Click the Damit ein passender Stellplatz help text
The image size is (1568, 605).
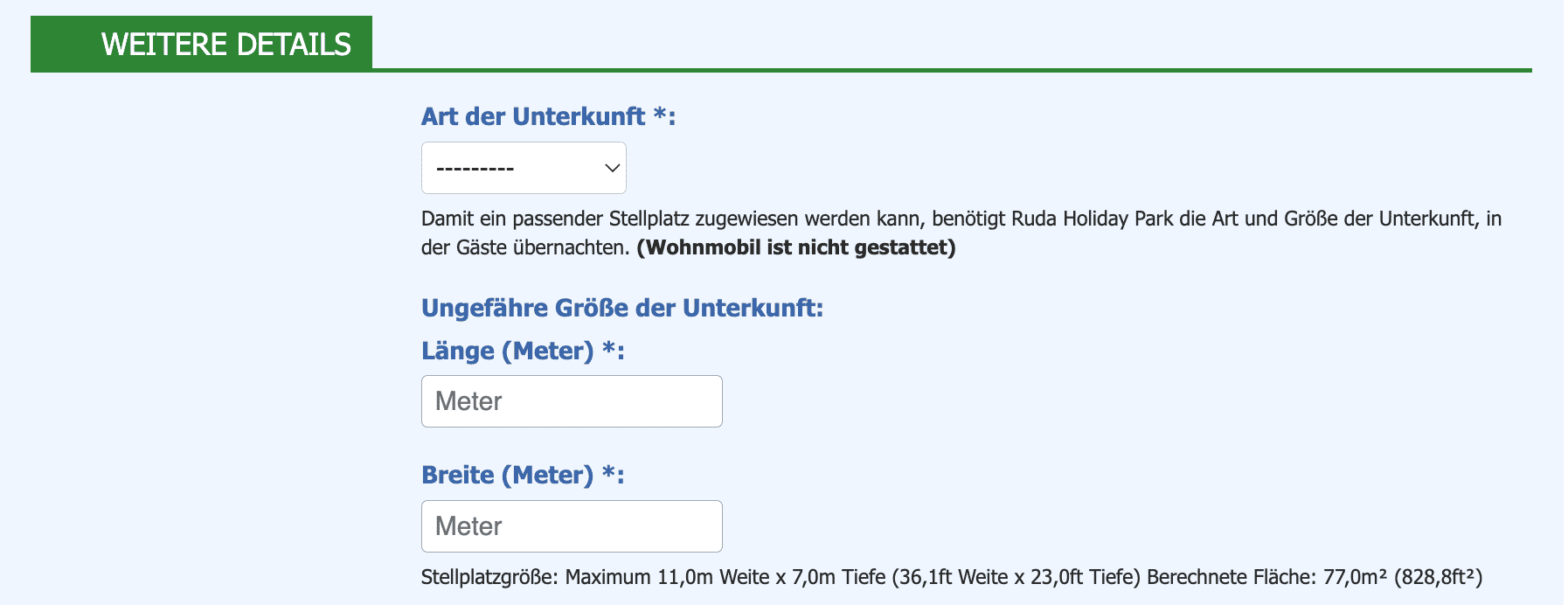[x=961, y=233]
